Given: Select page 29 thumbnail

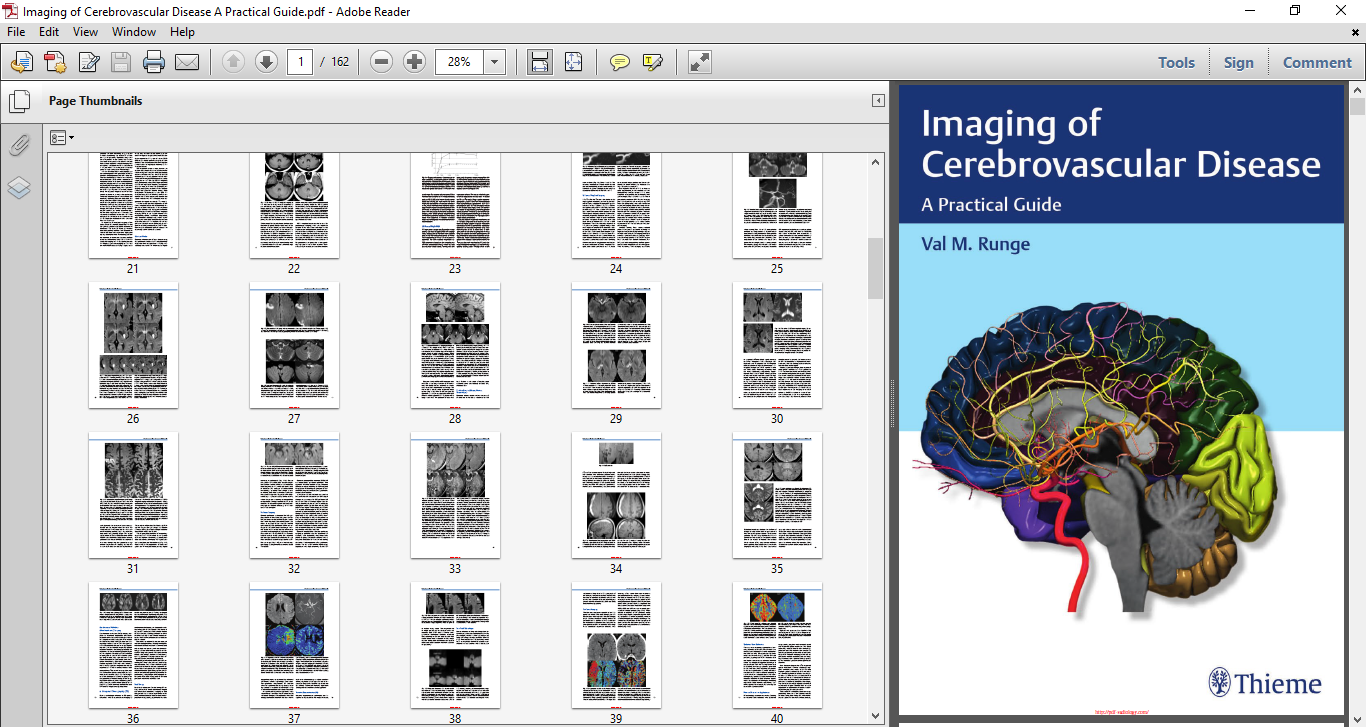Looking at the screenshot, I should click(x=616, y=345).
